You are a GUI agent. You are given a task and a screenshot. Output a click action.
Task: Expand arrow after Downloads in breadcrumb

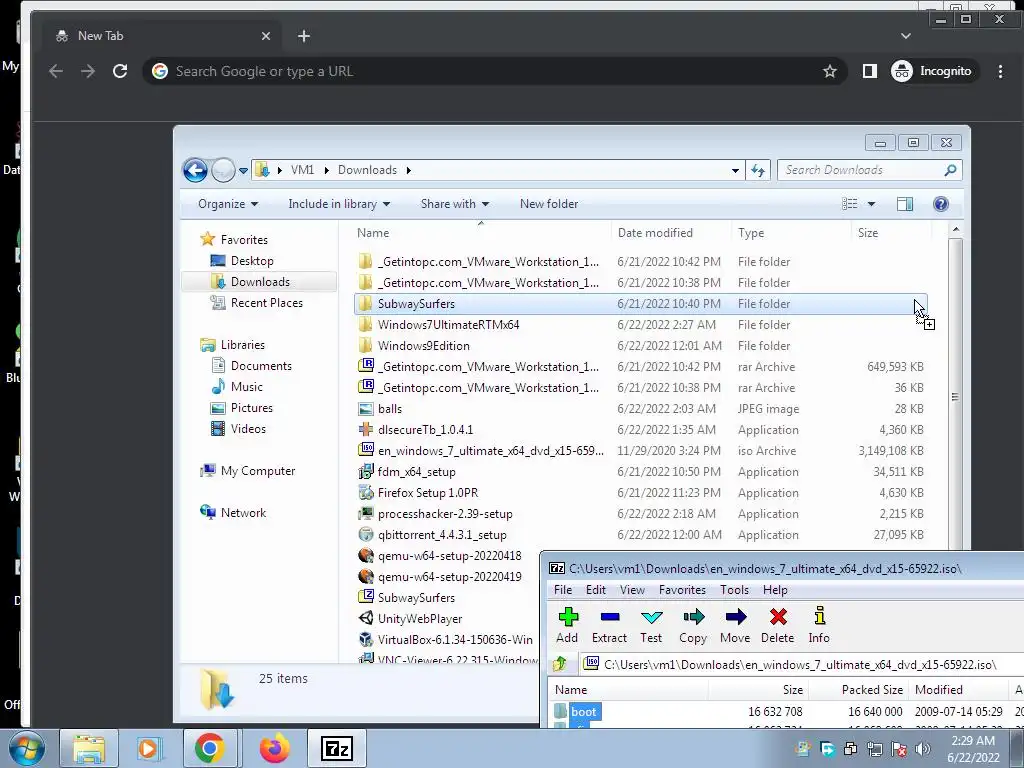[409, 170]
